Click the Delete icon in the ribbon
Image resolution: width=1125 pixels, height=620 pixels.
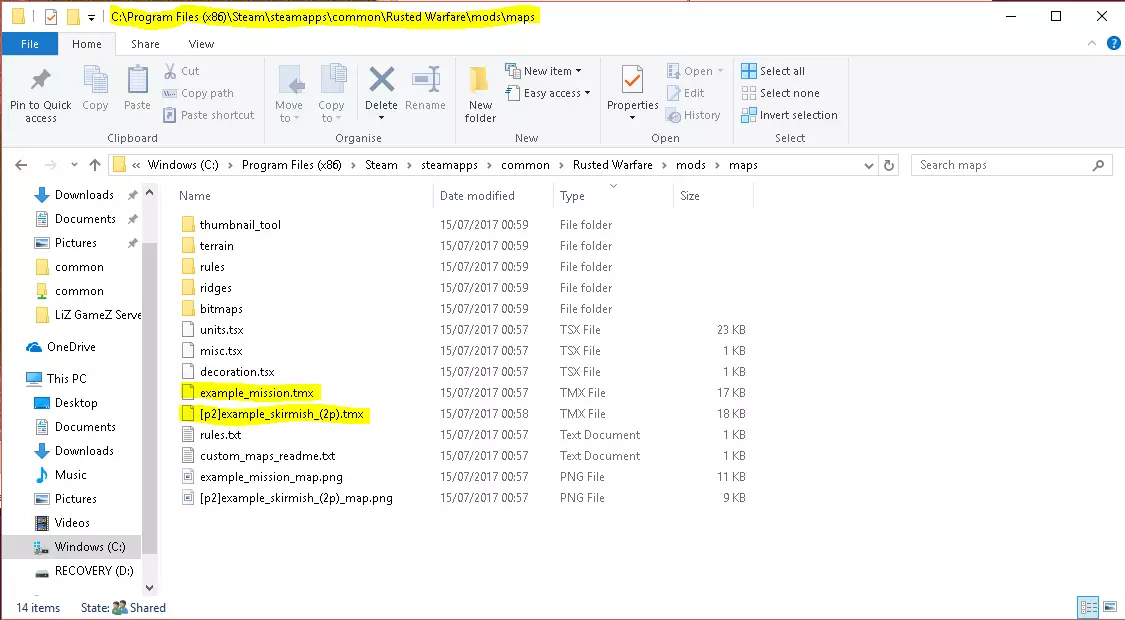[x=381, y=80]
